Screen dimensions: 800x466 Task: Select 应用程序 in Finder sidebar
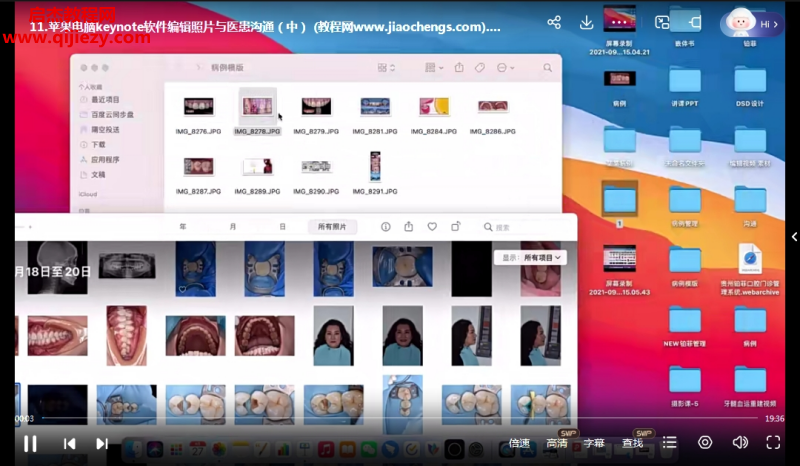pos(105,160)
